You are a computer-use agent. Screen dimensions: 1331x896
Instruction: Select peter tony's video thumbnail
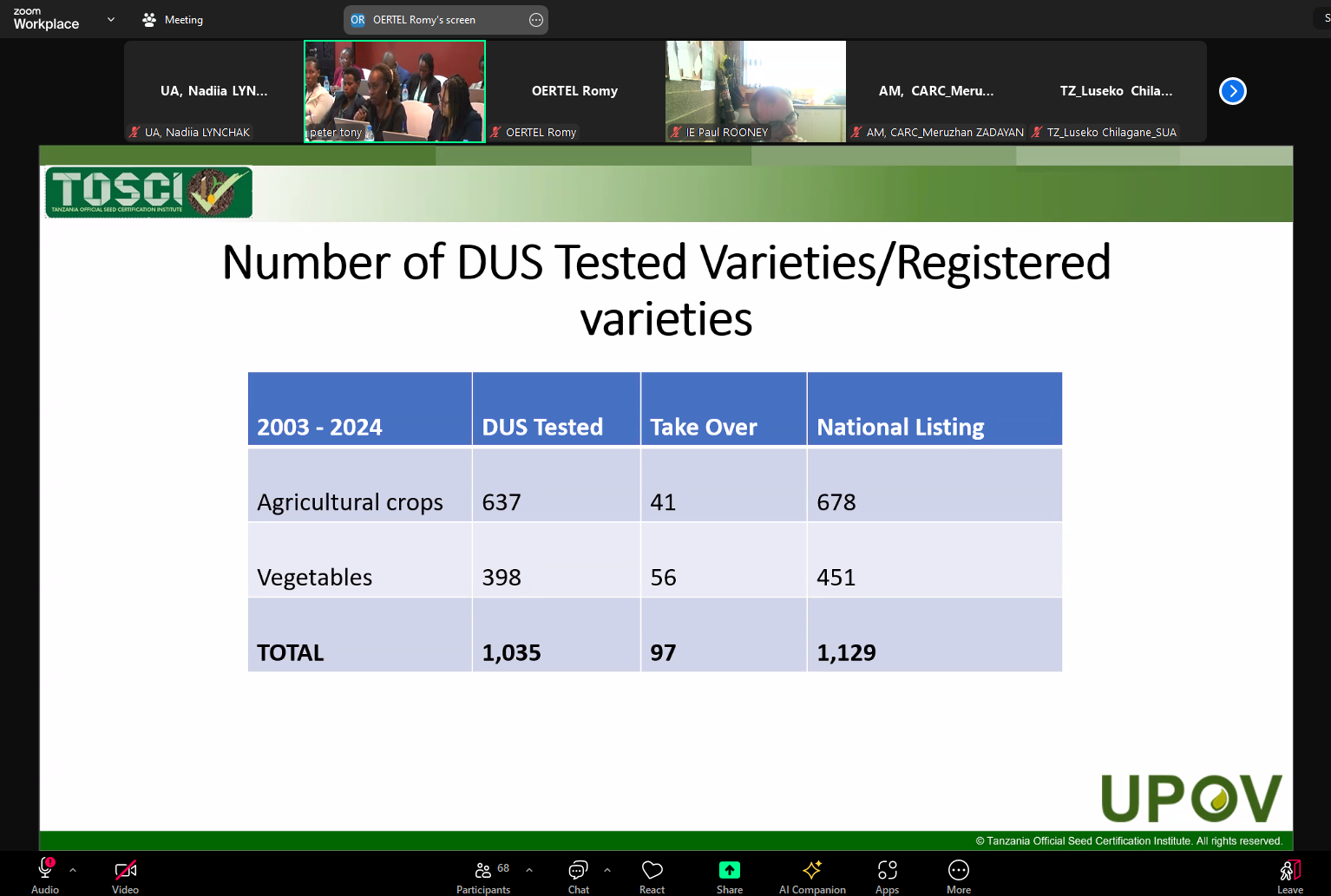(395, 91)
